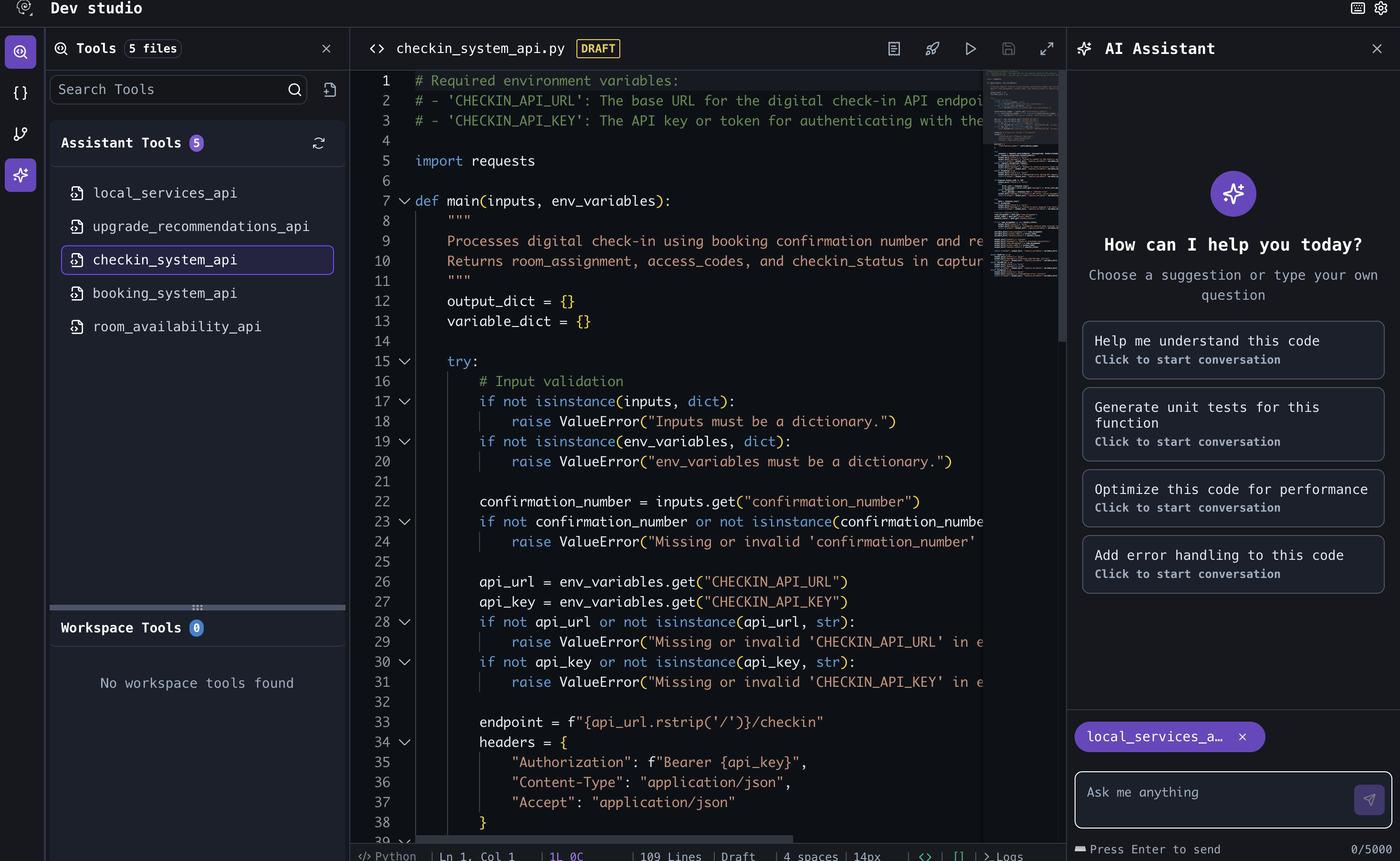Open the settings gear icon
The width and height of the screenshot is (1400, 861).
pos(1380,8)
